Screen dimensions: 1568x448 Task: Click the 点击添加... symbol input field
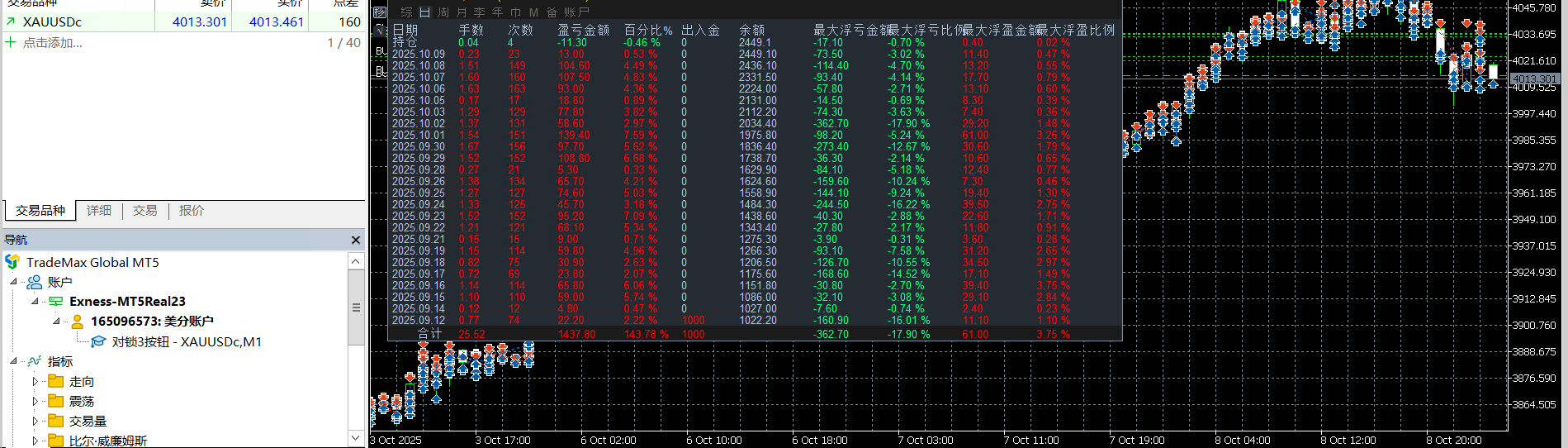click(53, 42)
